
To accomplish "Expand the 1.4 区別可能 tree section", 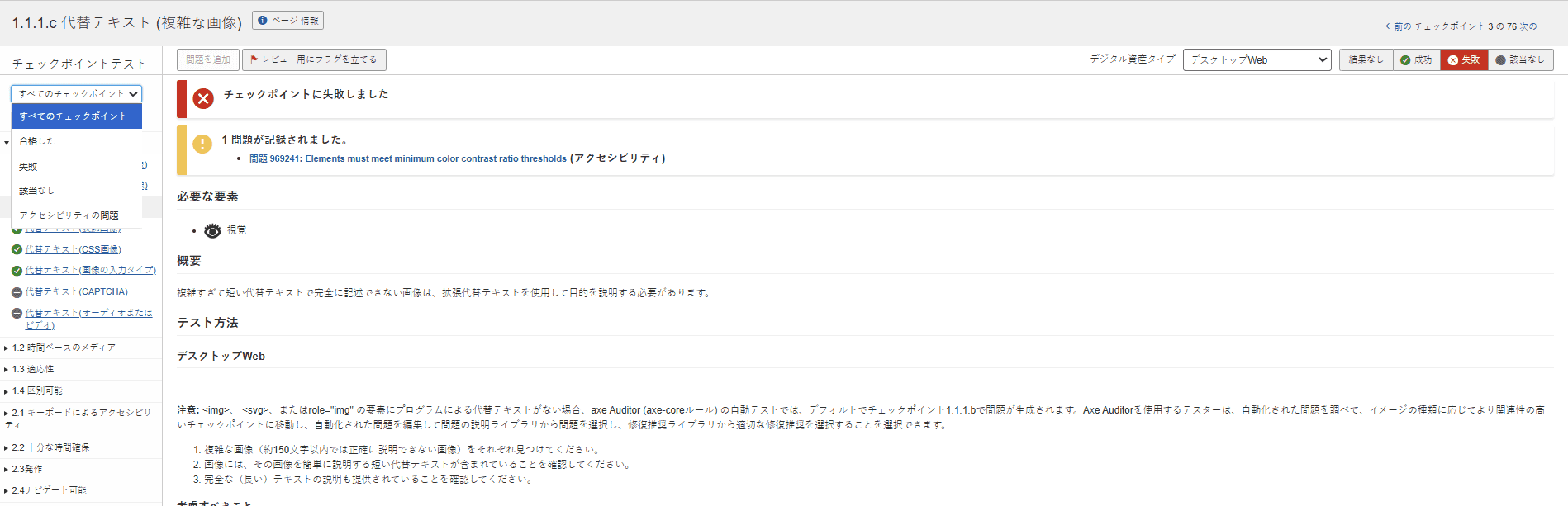I will [x=37, y=391].
